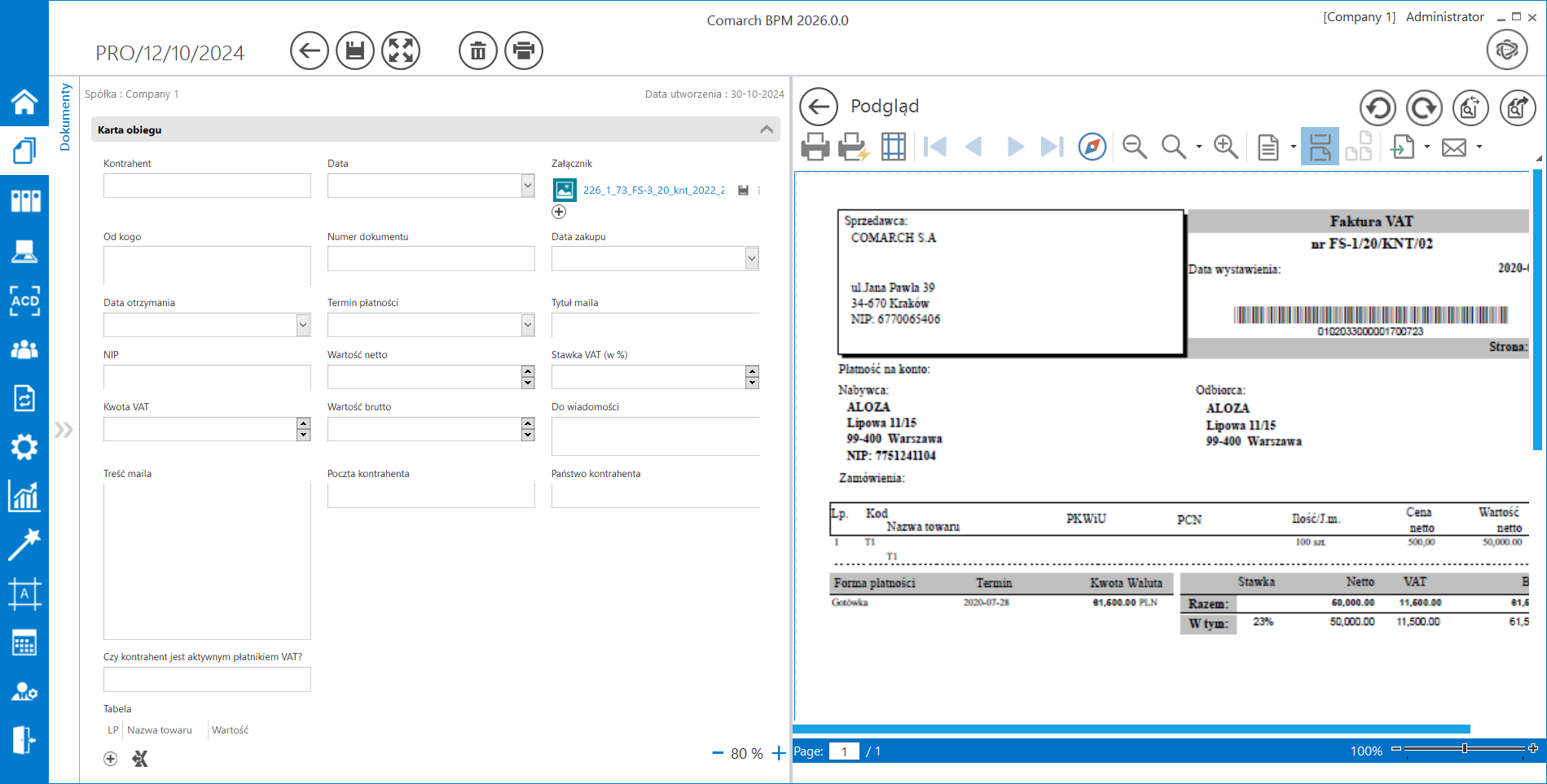1547x784 pixels.
Task: Click the save document icon in header
Action: (354, 51)
